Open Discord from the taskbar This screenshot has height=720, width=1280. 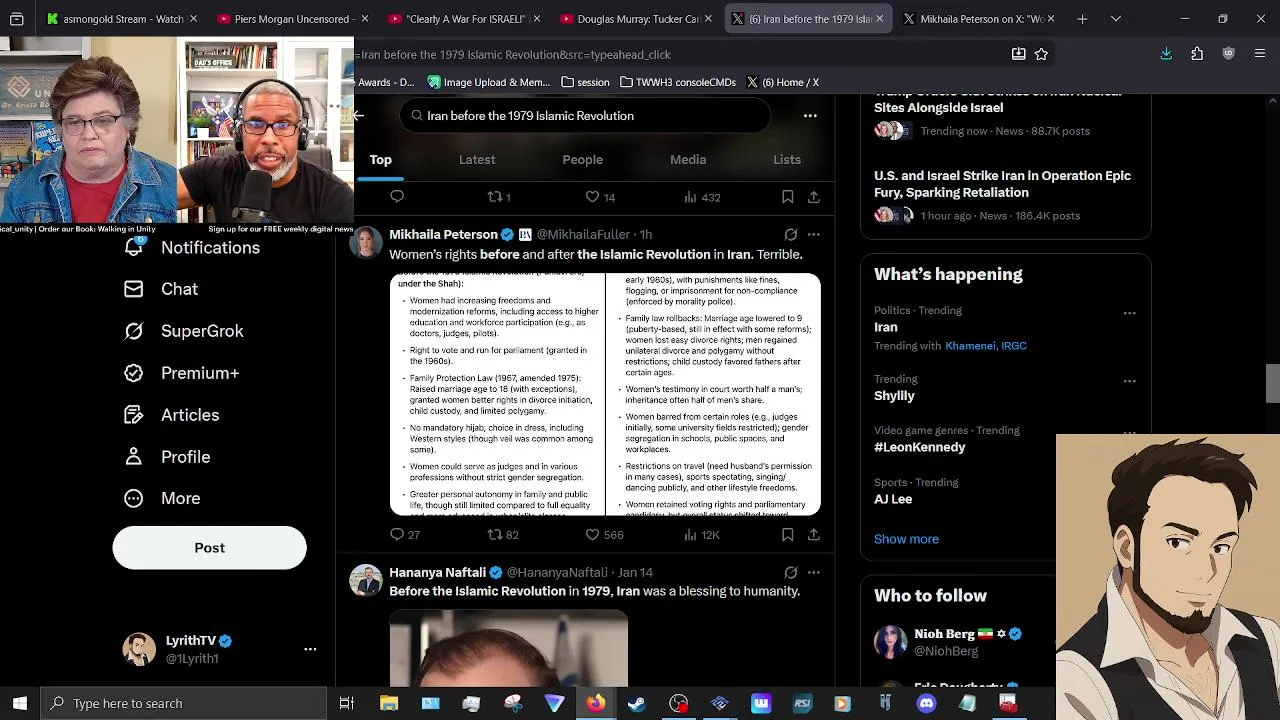point(926,703)
